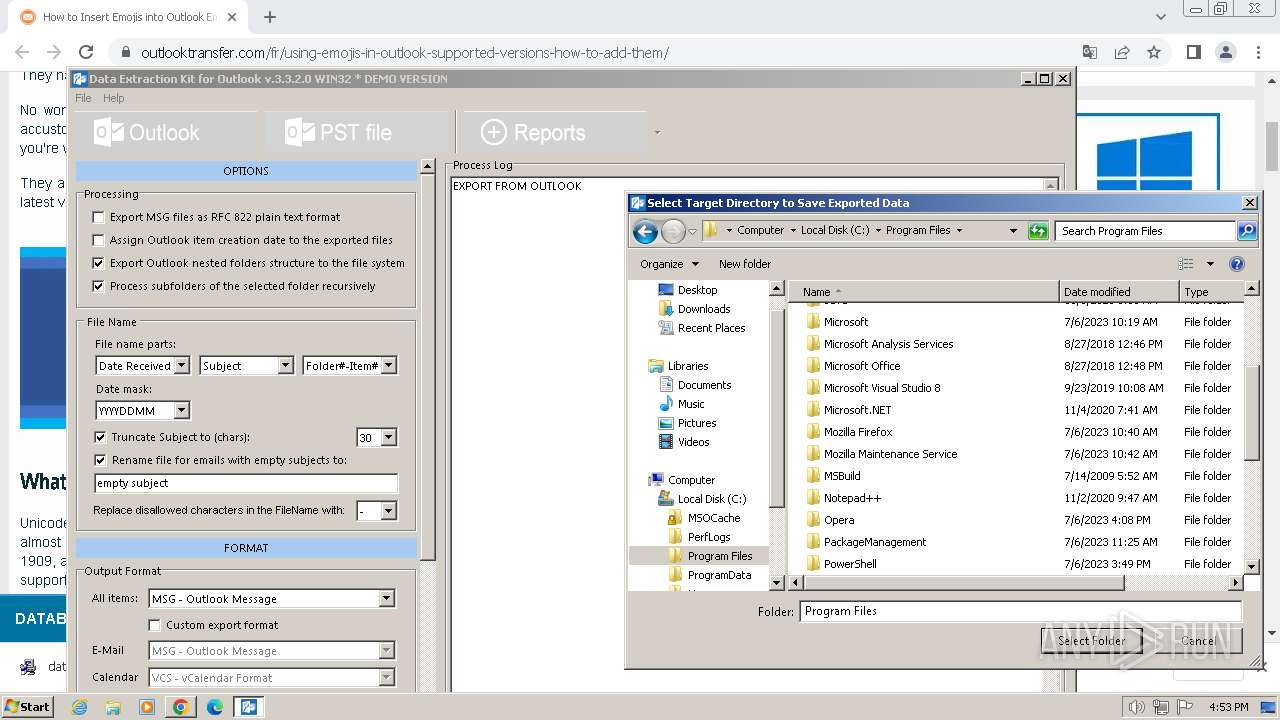Go back using the dialog's back arrow

(x=645, y=231)
